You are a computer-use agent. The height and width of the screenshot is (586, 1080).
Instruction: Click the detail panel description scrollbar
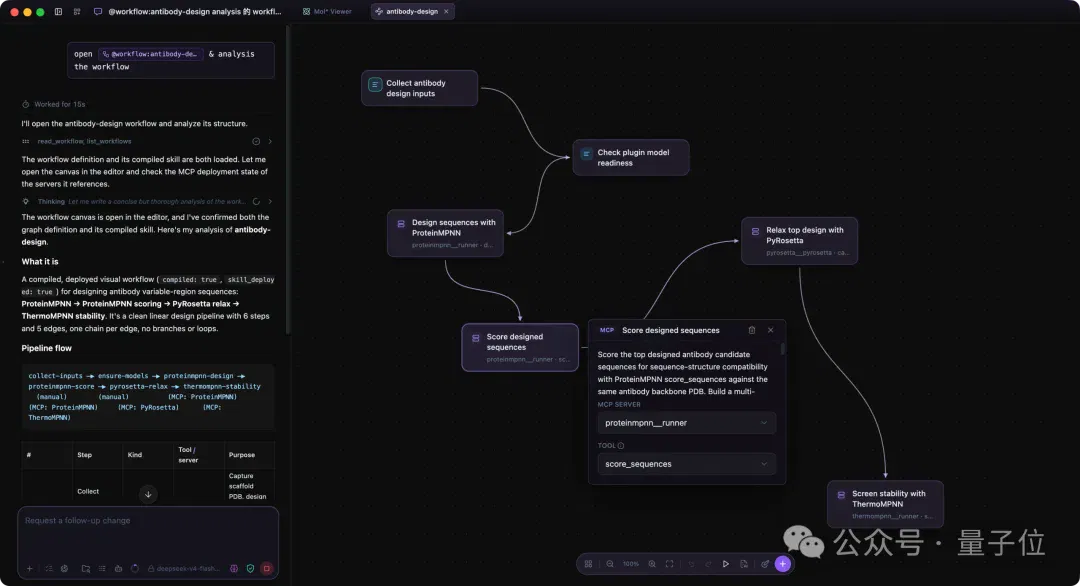click(782, 349)
